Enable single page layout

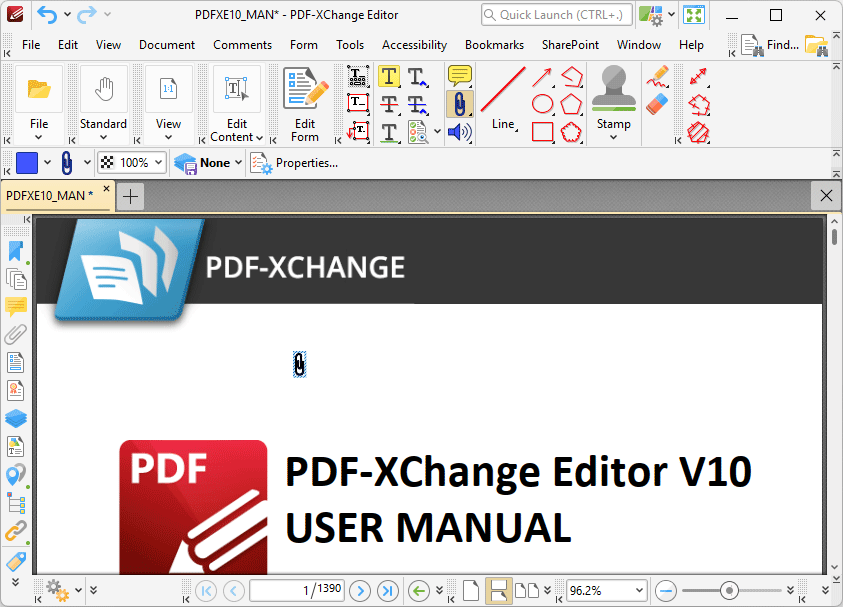click(471, 590)
